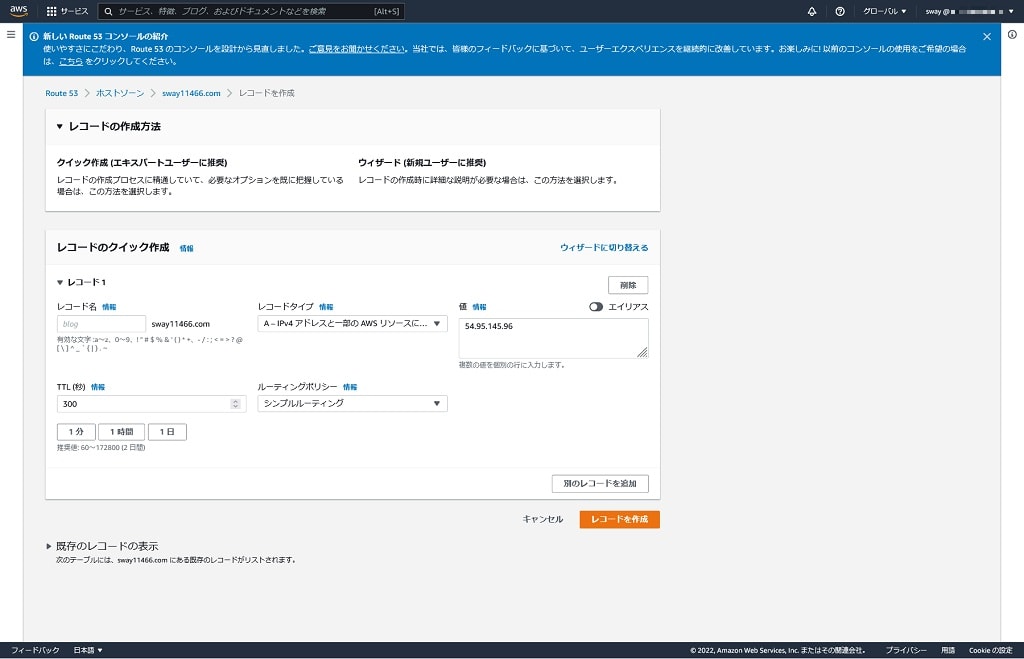1024x659 pixels.
Task: Set TTL with the 1 日 button
Action: (167, 432)
